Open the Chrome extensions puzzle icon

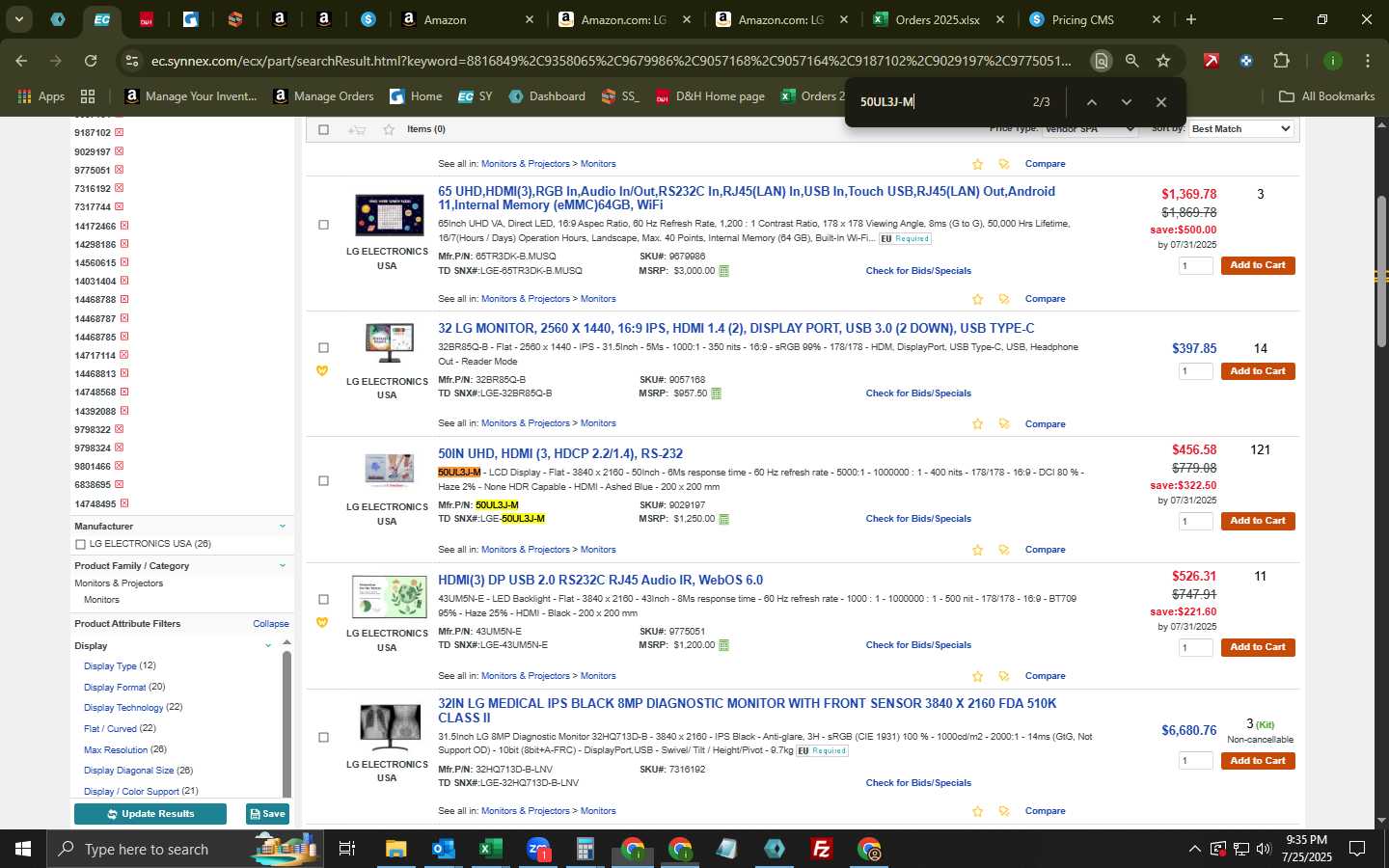coord(1281,61)
